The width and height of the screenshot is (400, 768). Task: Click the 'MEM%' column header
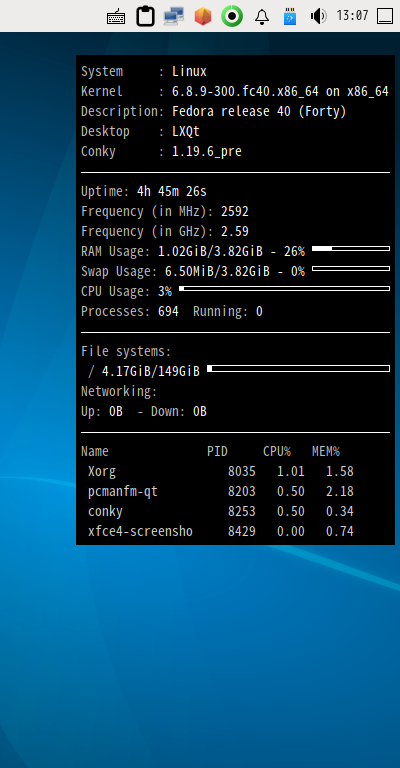coord(326,452)
